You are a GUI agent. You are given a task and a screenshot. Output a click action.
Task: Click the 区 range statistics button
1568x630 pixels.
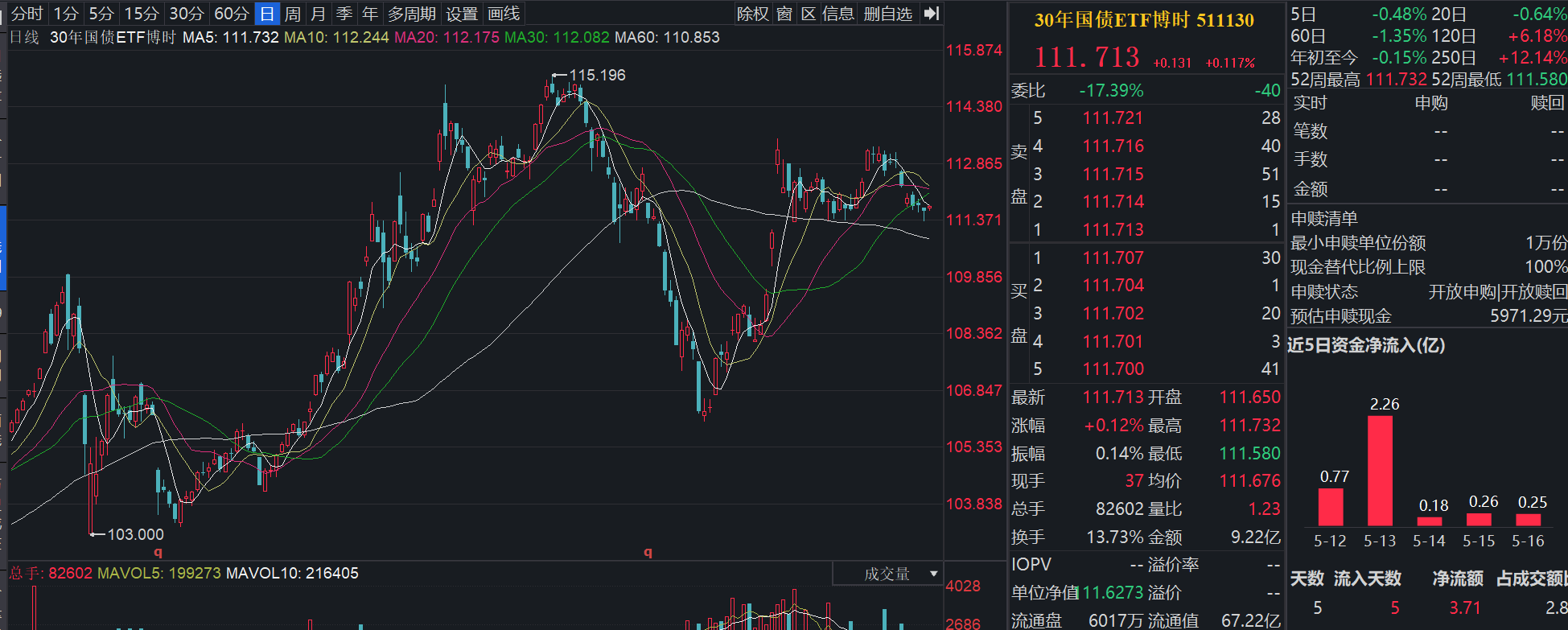809,14
